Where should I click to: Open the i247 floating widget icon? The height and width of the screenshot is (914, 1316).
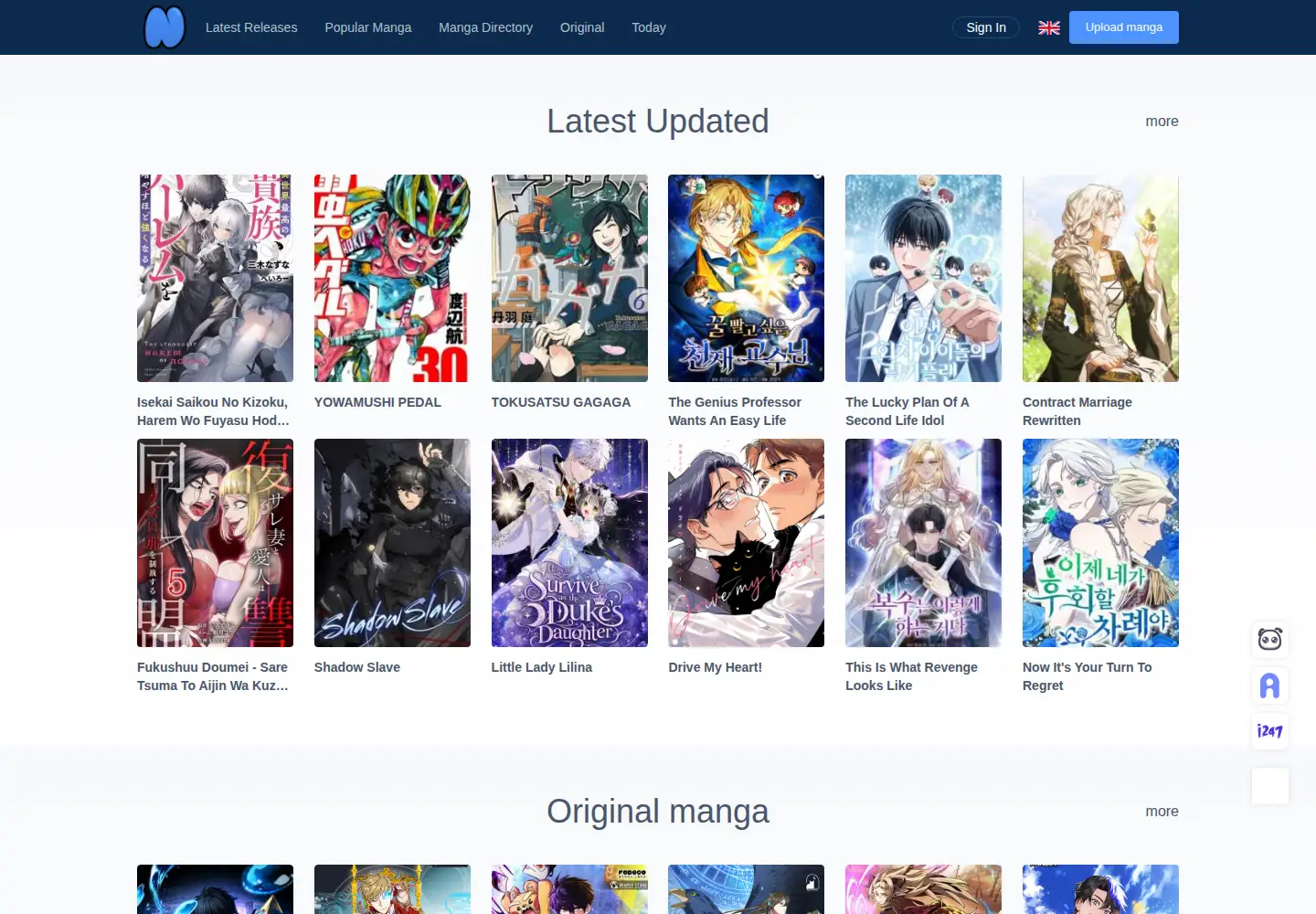(1270, 731)
